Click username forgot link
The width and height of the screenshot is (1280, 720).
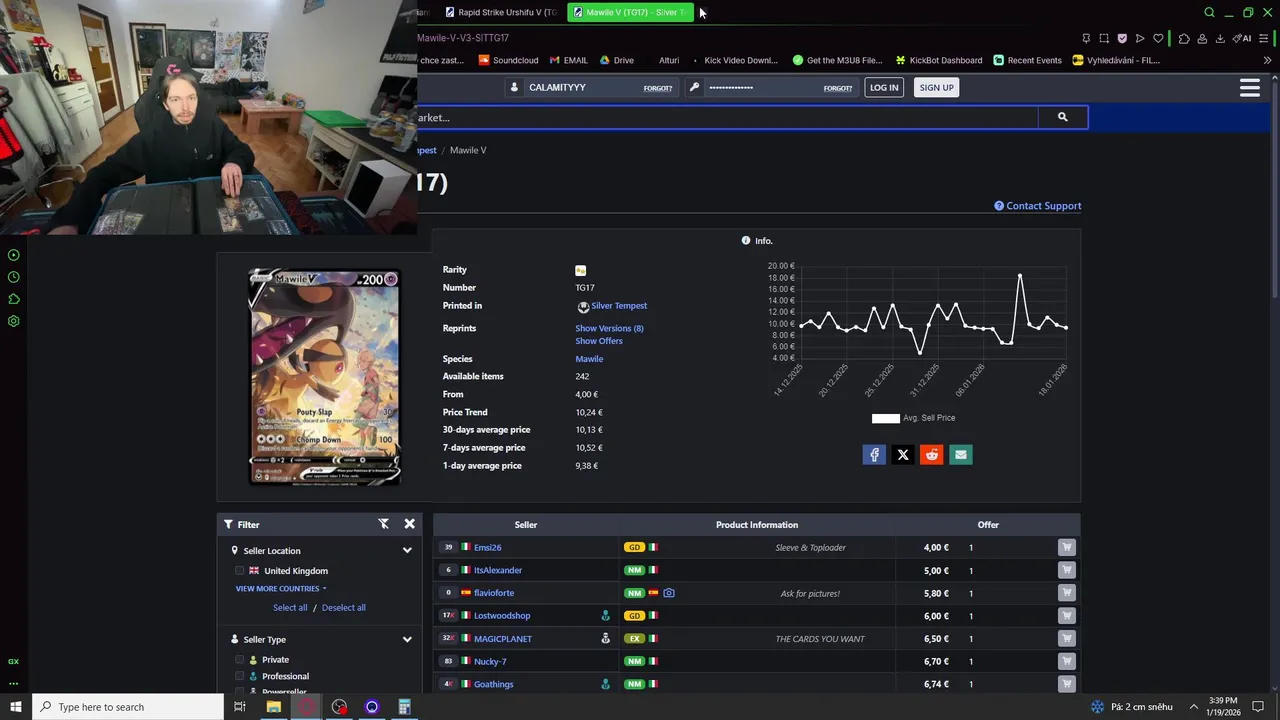coord(658,88)
